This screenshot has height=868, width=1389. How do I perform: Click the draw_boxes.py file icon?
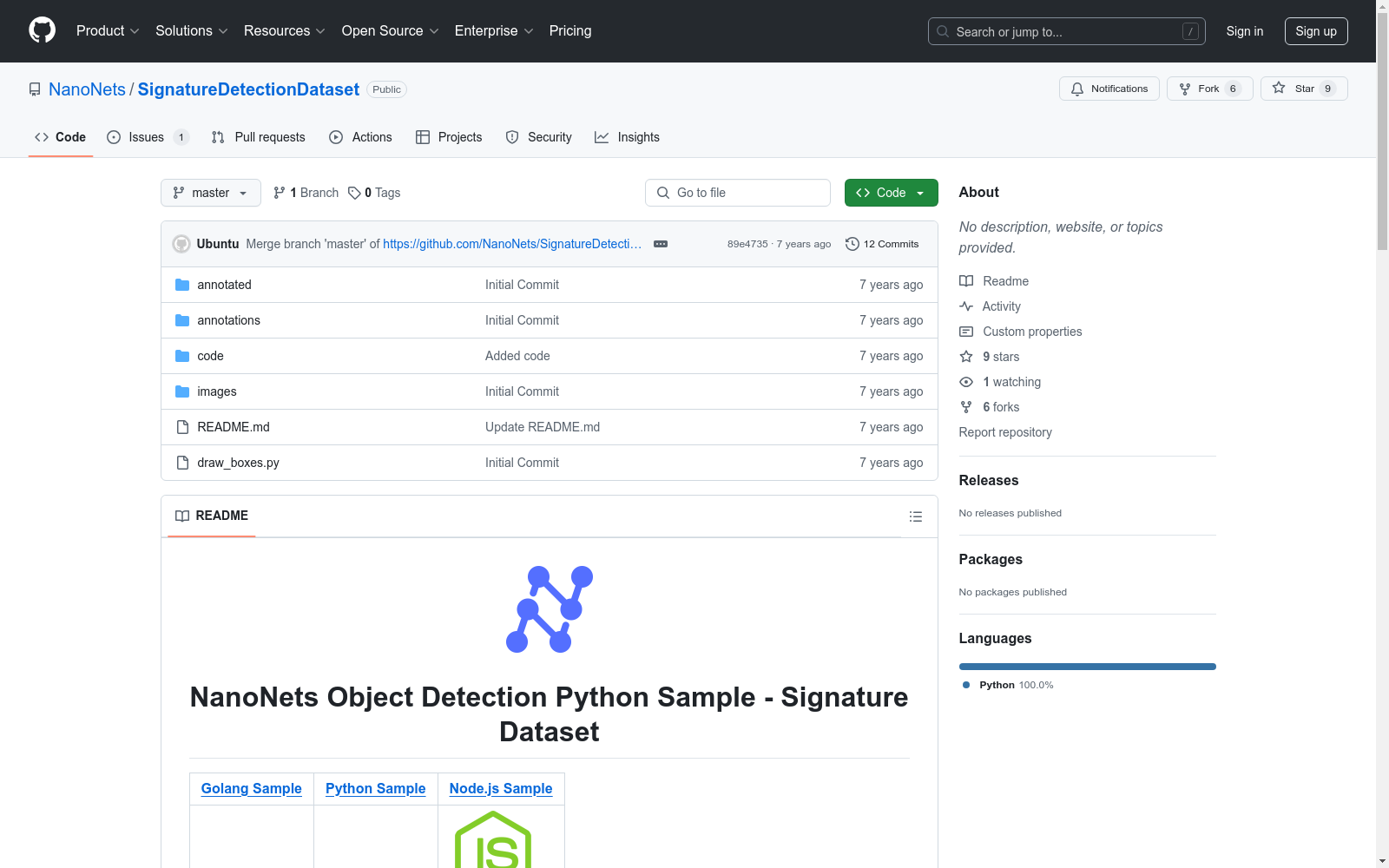(x=182, y=463)
